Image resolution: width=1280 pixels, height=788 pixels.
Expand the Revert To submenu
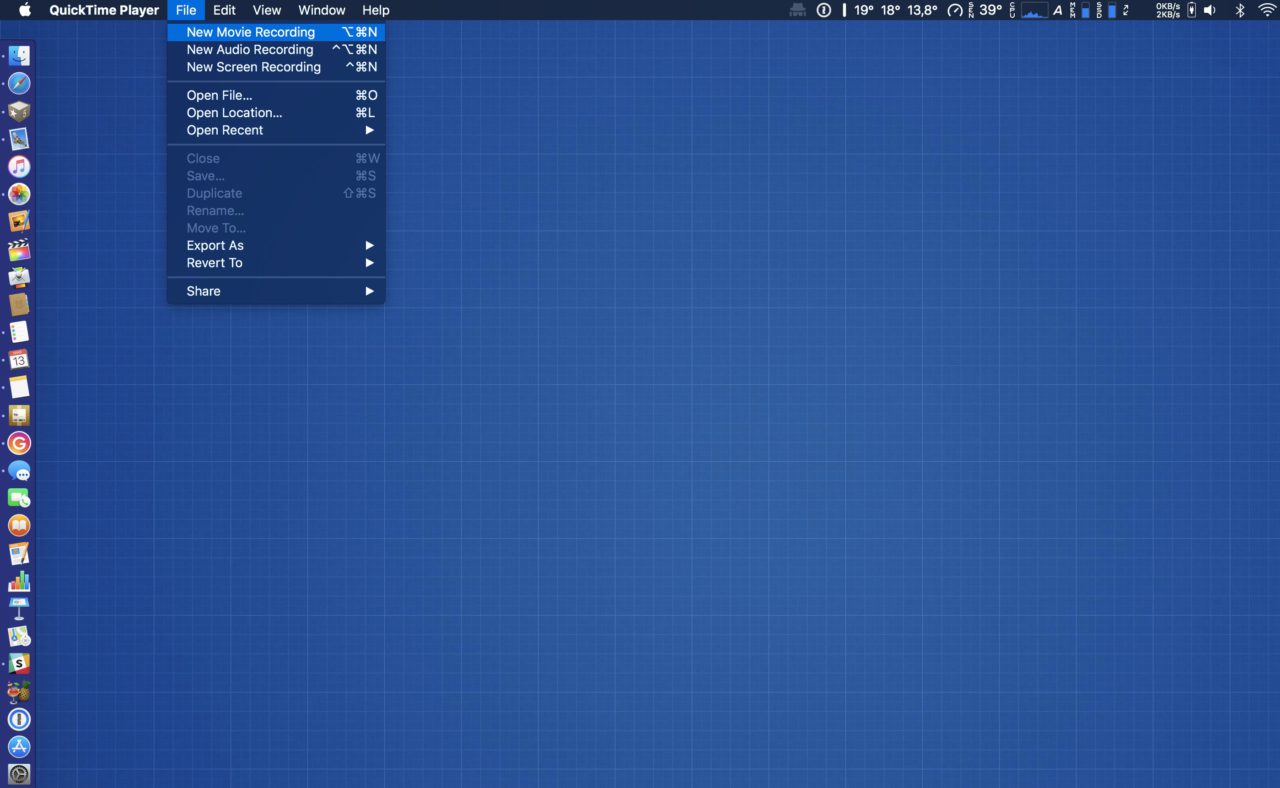[276, 263]
